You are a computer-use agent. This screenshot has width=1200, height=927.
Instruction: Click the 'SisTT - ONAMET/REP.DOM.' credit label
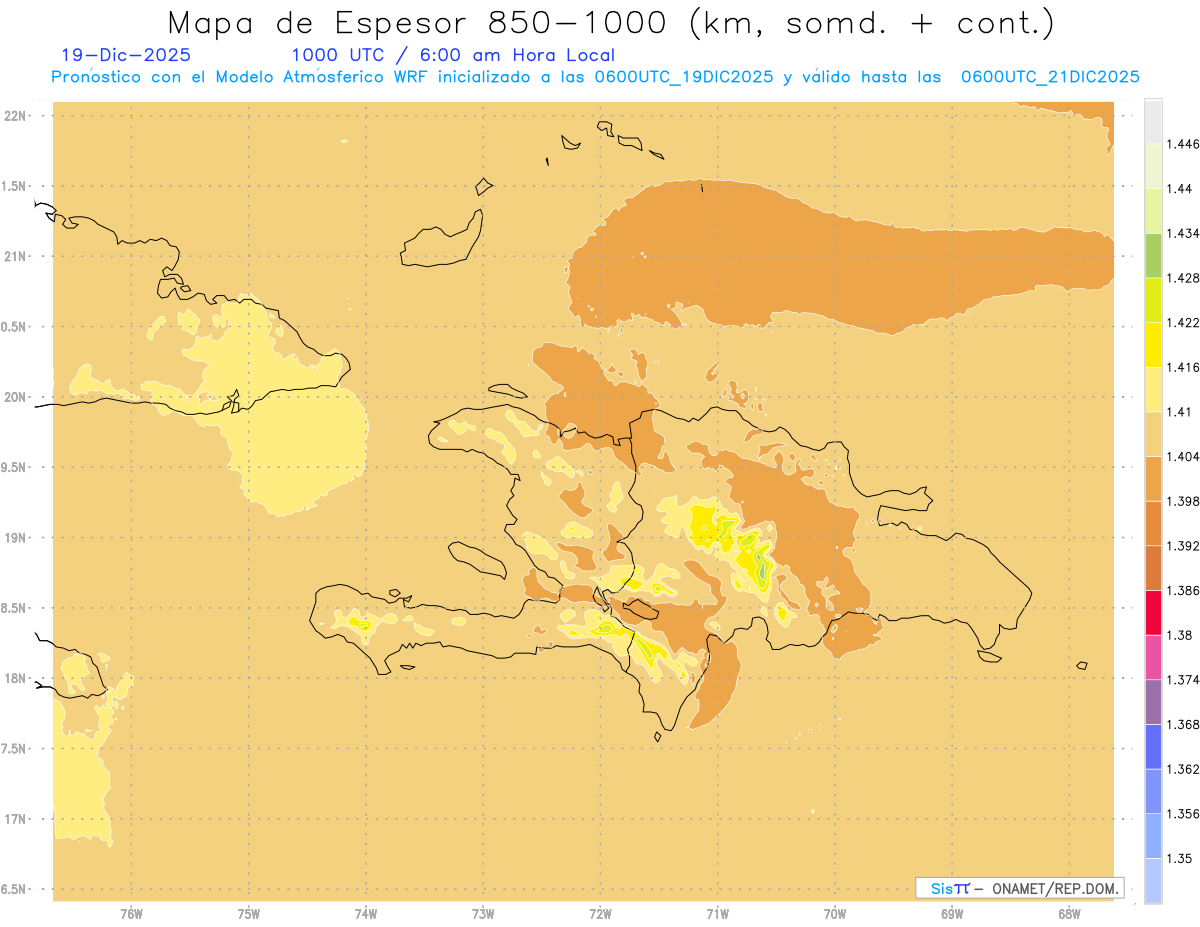1020,888
